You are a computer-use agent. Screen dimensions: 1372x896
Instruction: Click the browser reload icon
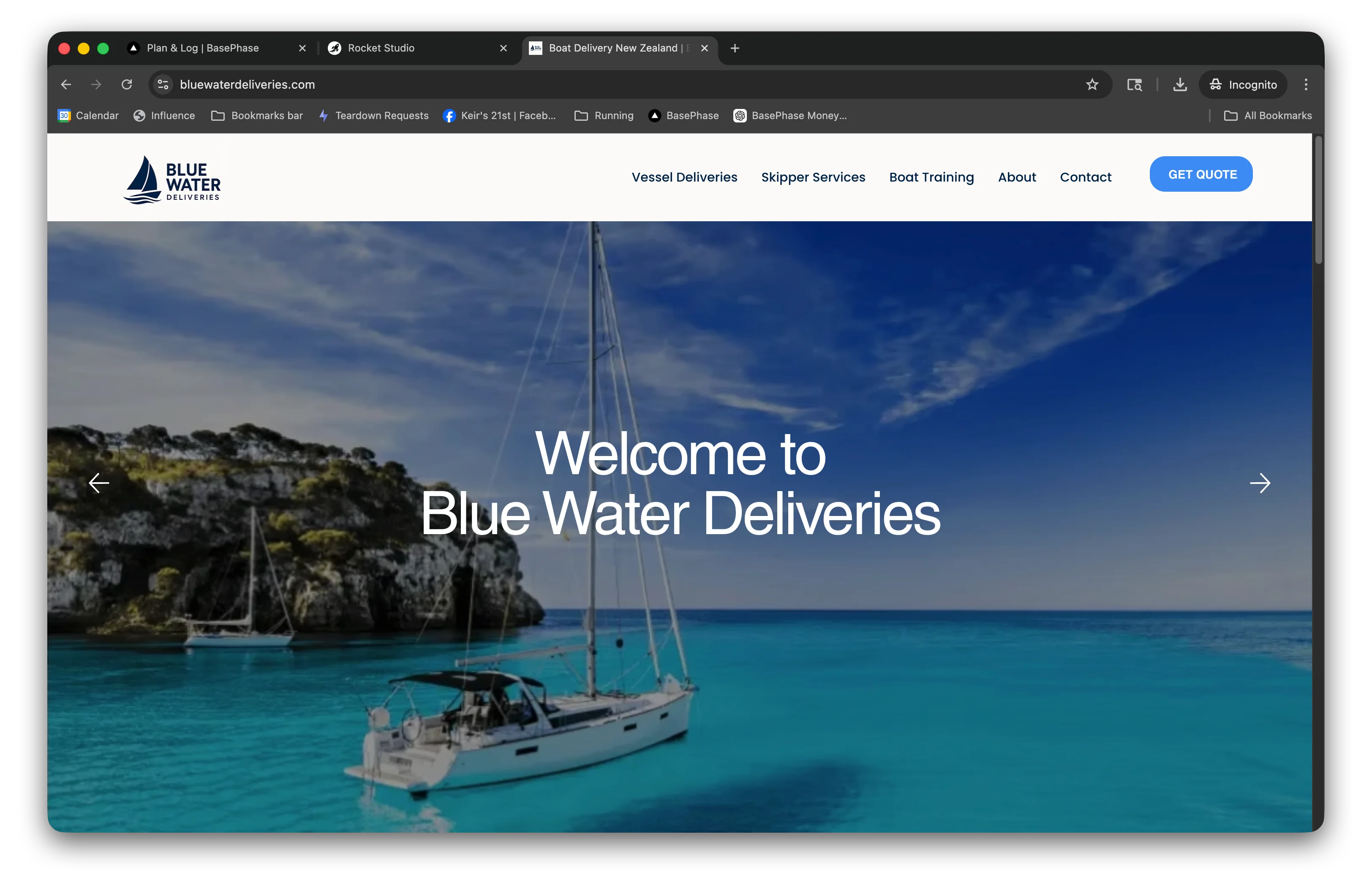pyautogui.click(x=127, y=85)
